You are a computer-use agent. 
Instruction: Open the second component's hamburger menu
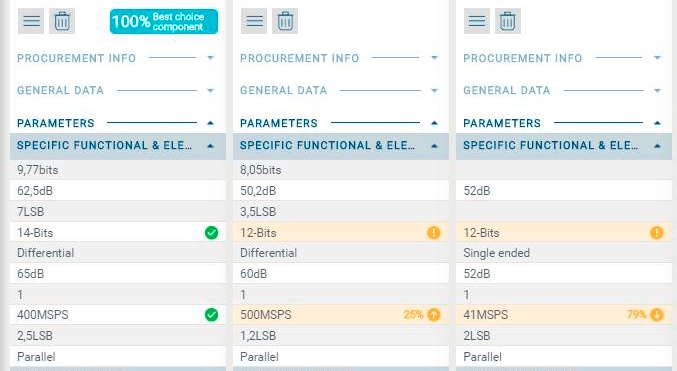(x=254, y=21)
